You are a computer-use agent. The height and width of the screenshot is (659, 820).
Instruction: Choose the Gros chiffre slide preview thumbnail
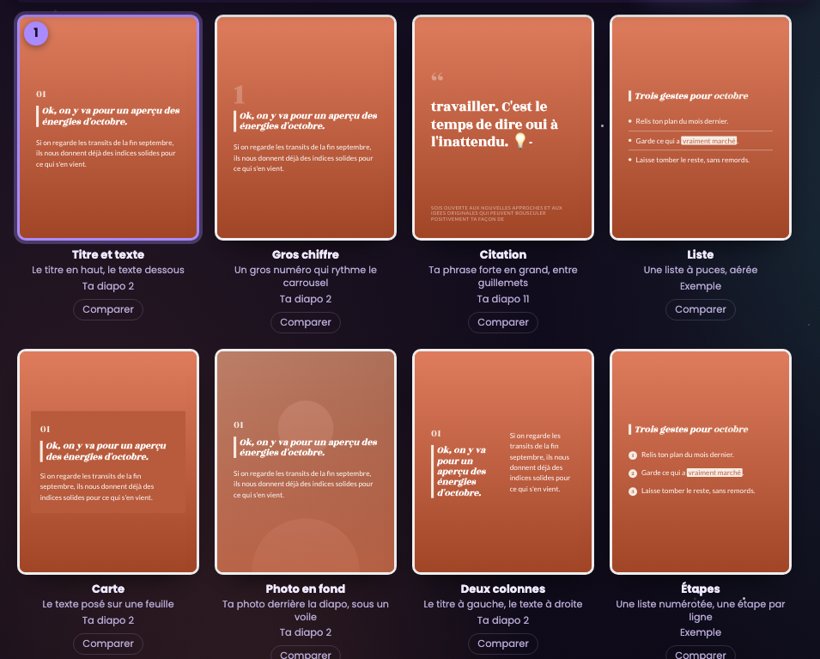tap(305, 128)
